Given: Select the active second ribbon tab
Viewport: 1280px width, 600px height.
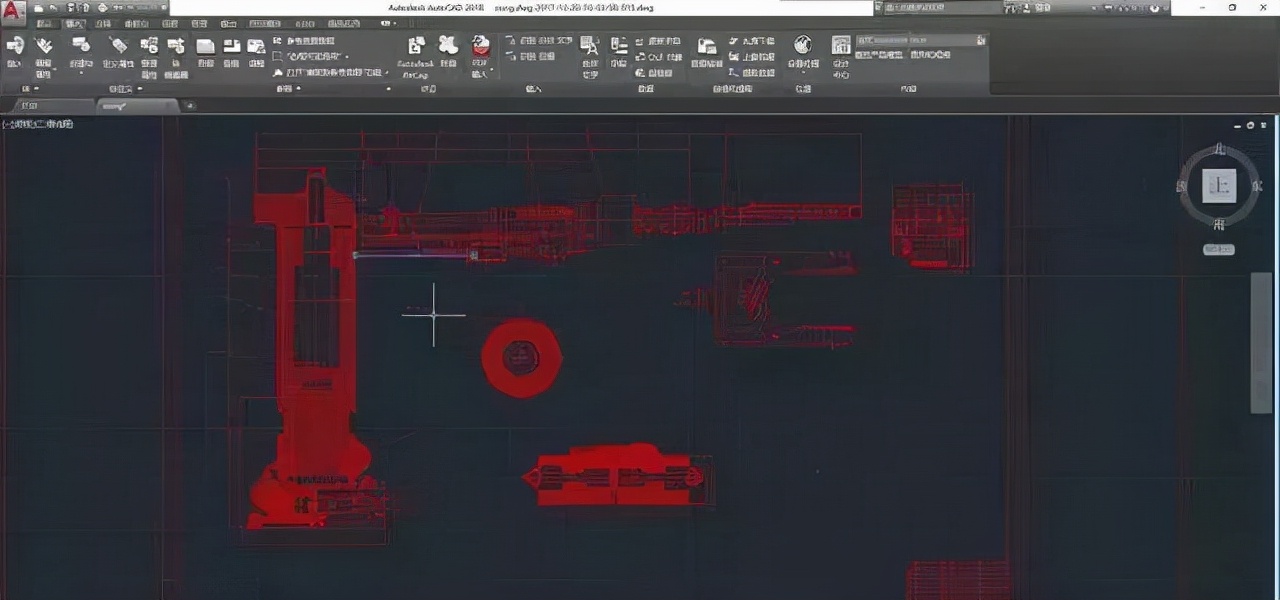Looking at the screenshot, I should pos(74,23).
